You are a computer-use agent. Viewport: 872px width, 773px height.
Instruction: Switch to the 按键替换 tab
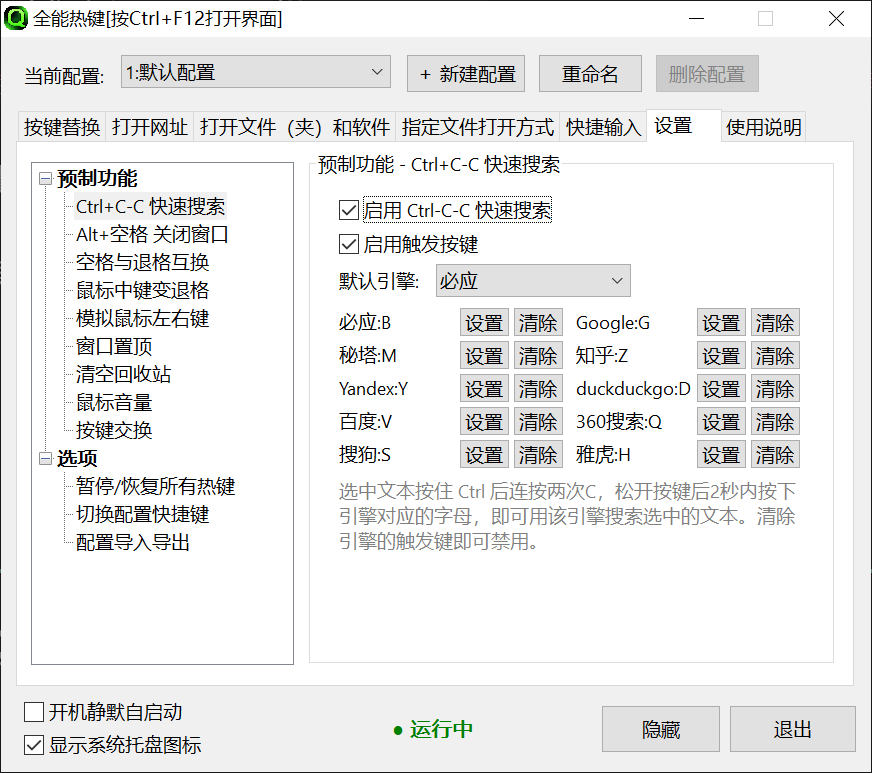tap(62, 127)
